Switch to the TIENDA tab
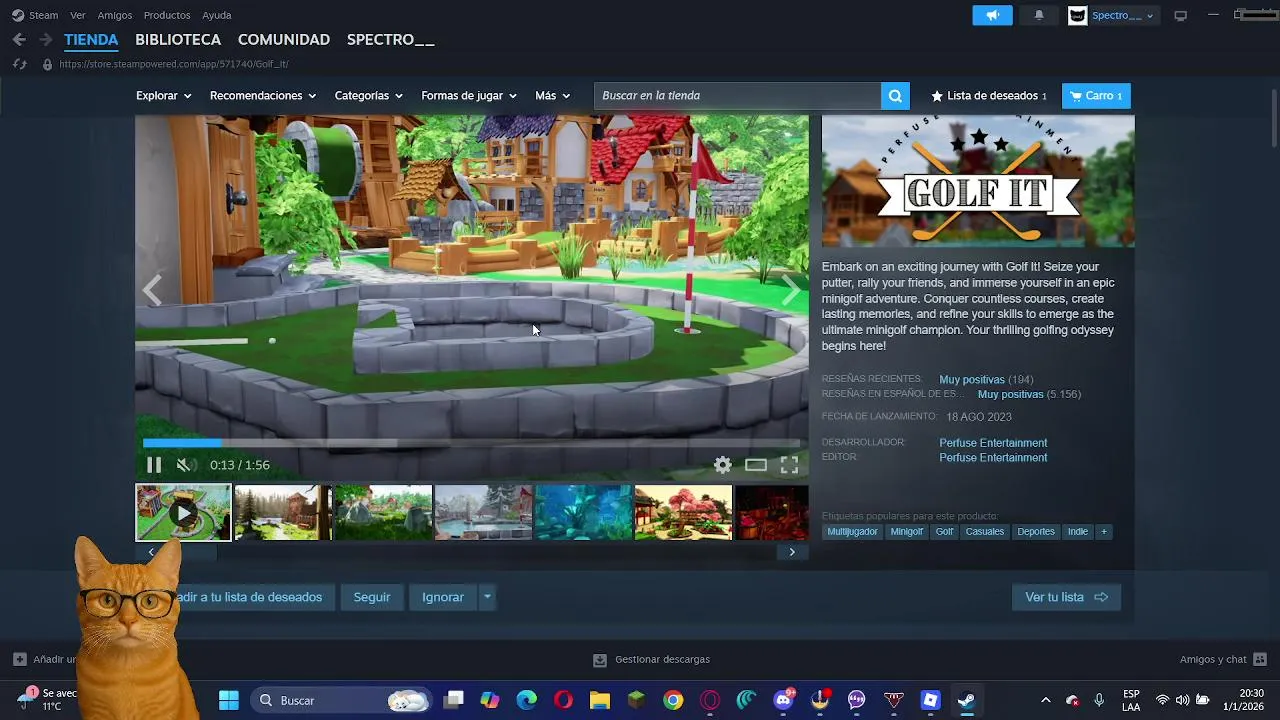Viewport: 1280px width, 720px height. 91,40
